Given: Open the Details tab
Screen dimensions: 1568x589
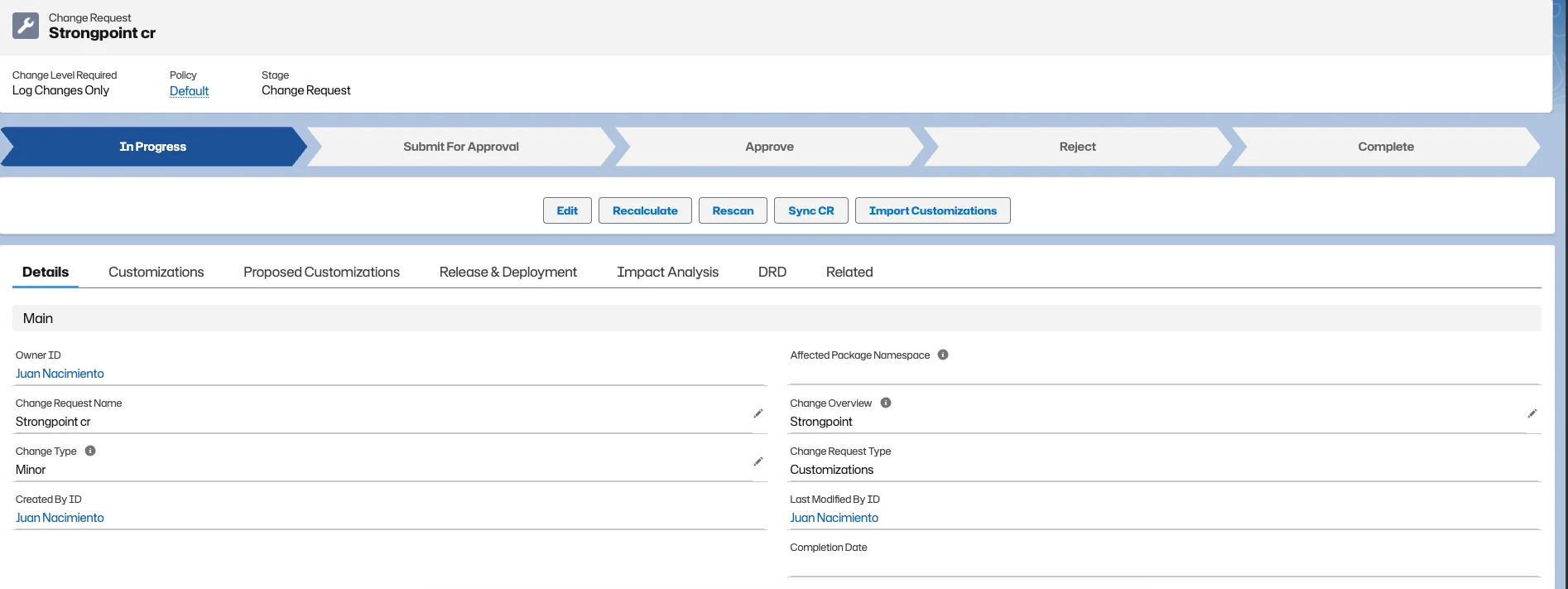Looking at the screenshot, I should (46, 272).
